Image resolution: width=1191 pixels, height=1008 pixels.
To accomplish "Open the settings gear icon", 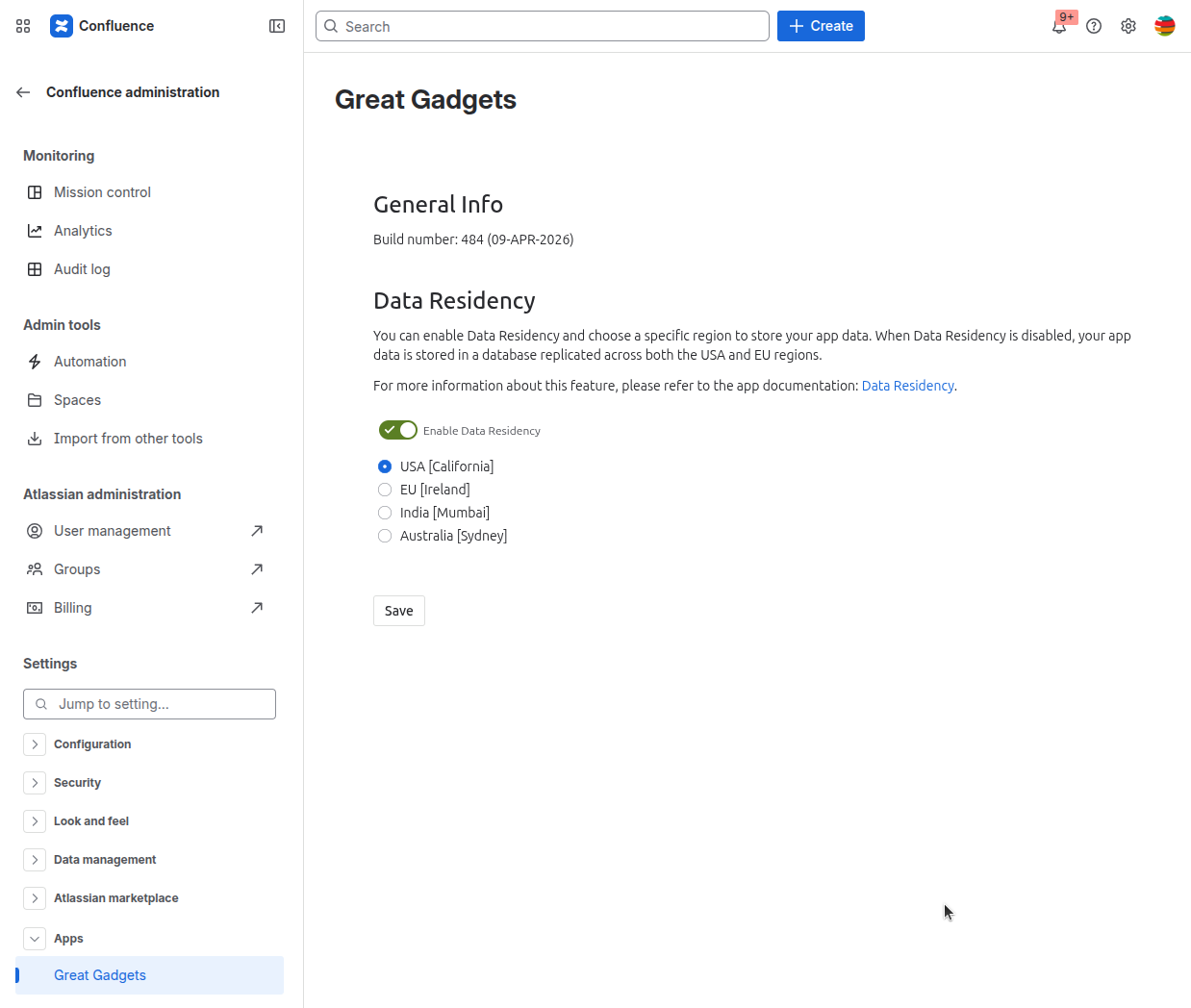I will point(1128,26).
